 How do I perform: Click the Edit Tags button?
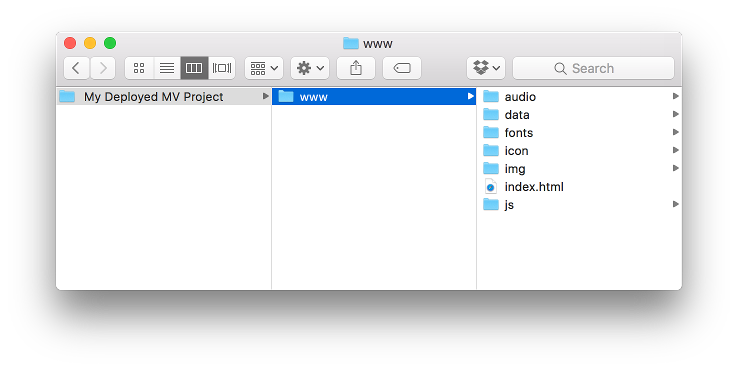(x=402, y=68)
